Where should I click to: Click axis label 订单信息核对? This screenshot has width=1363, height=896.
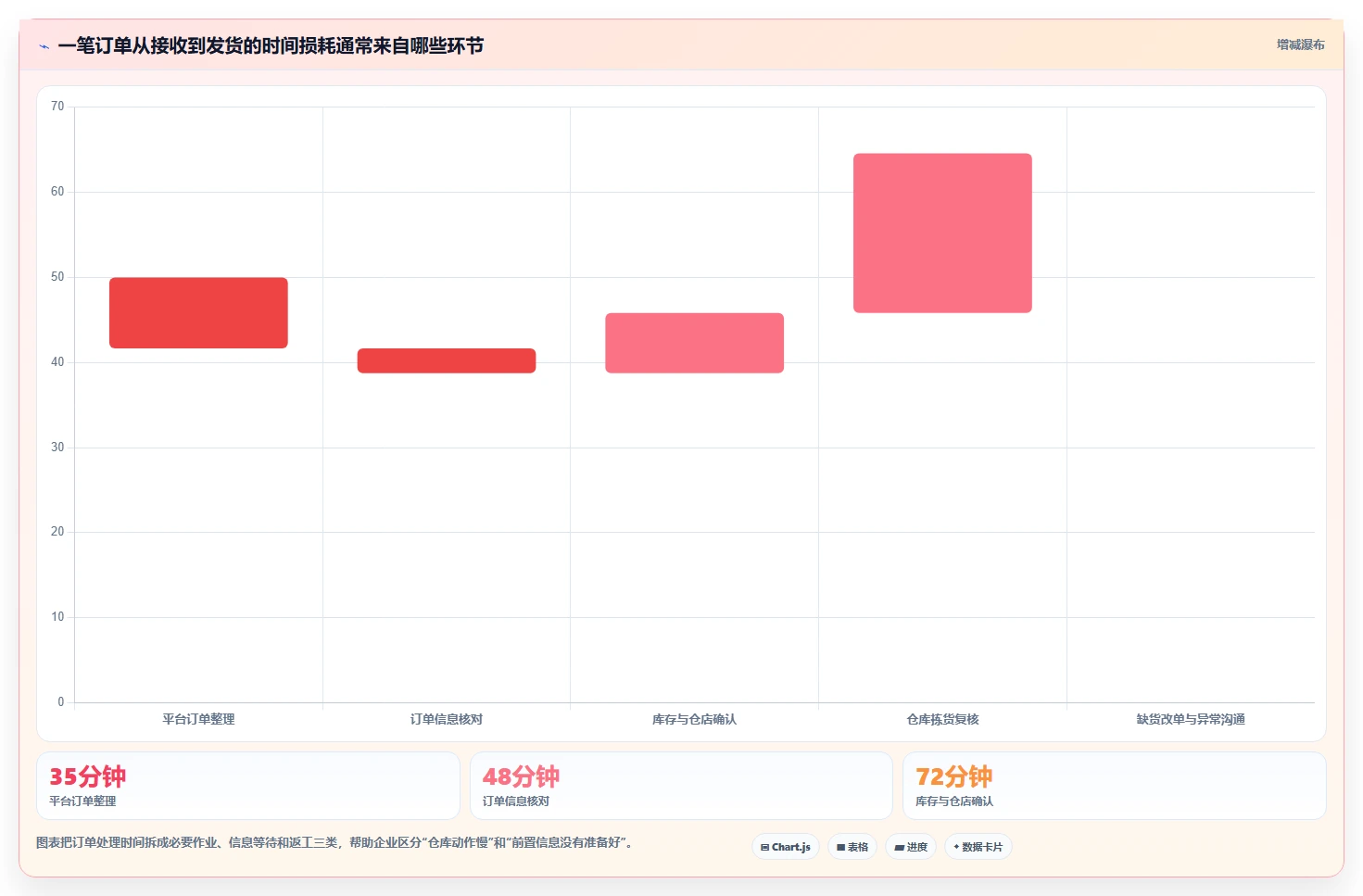[x=447, y=719]
